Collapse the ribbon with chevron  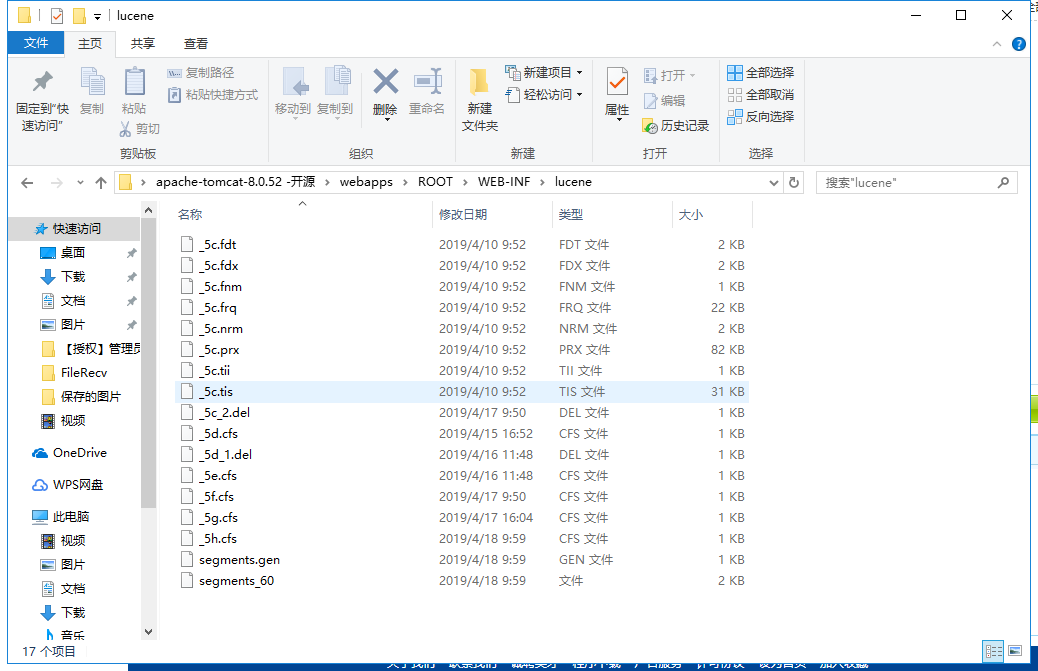[996, 44]
